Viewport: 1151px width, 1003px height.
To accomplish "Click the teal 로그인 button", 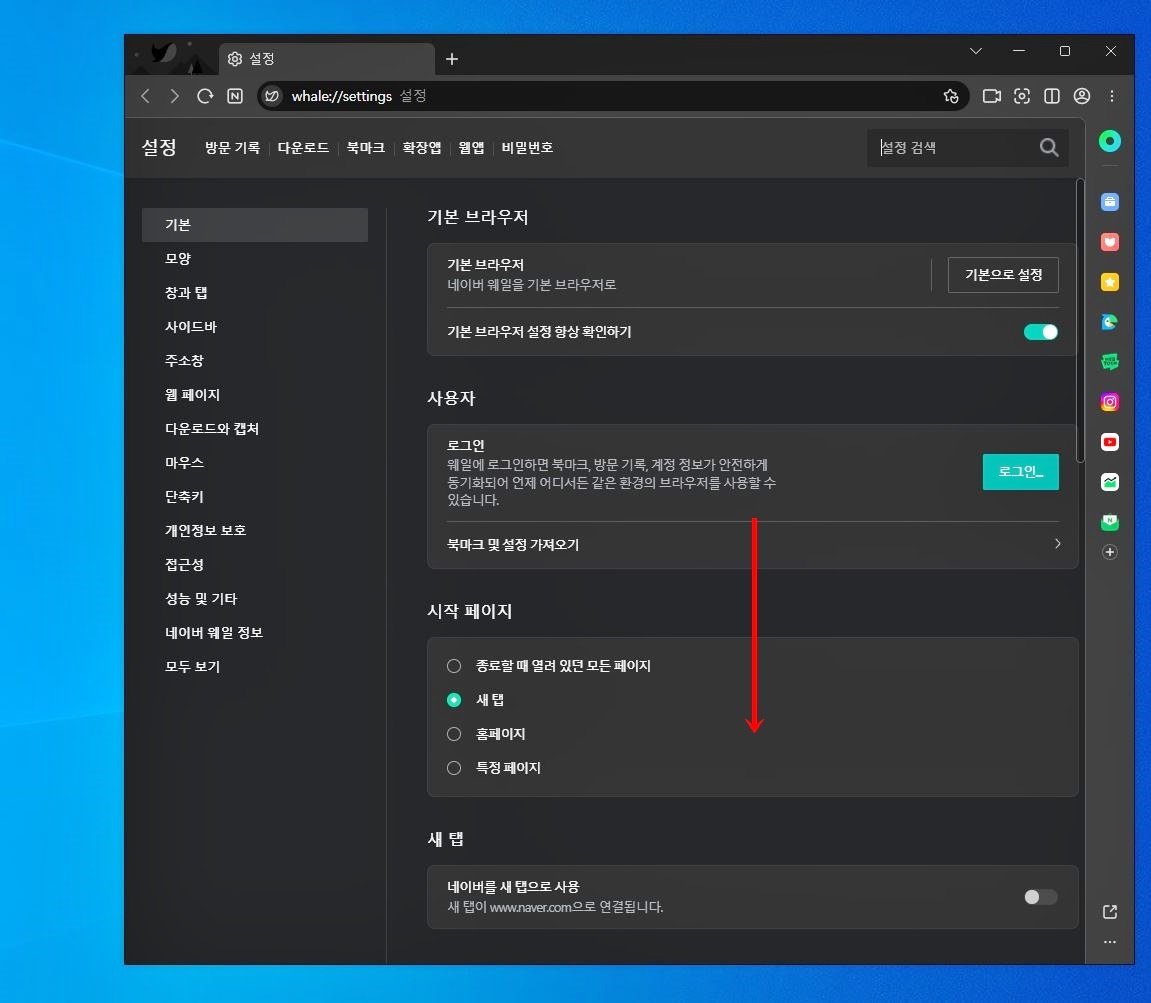I will (1020, 471).
